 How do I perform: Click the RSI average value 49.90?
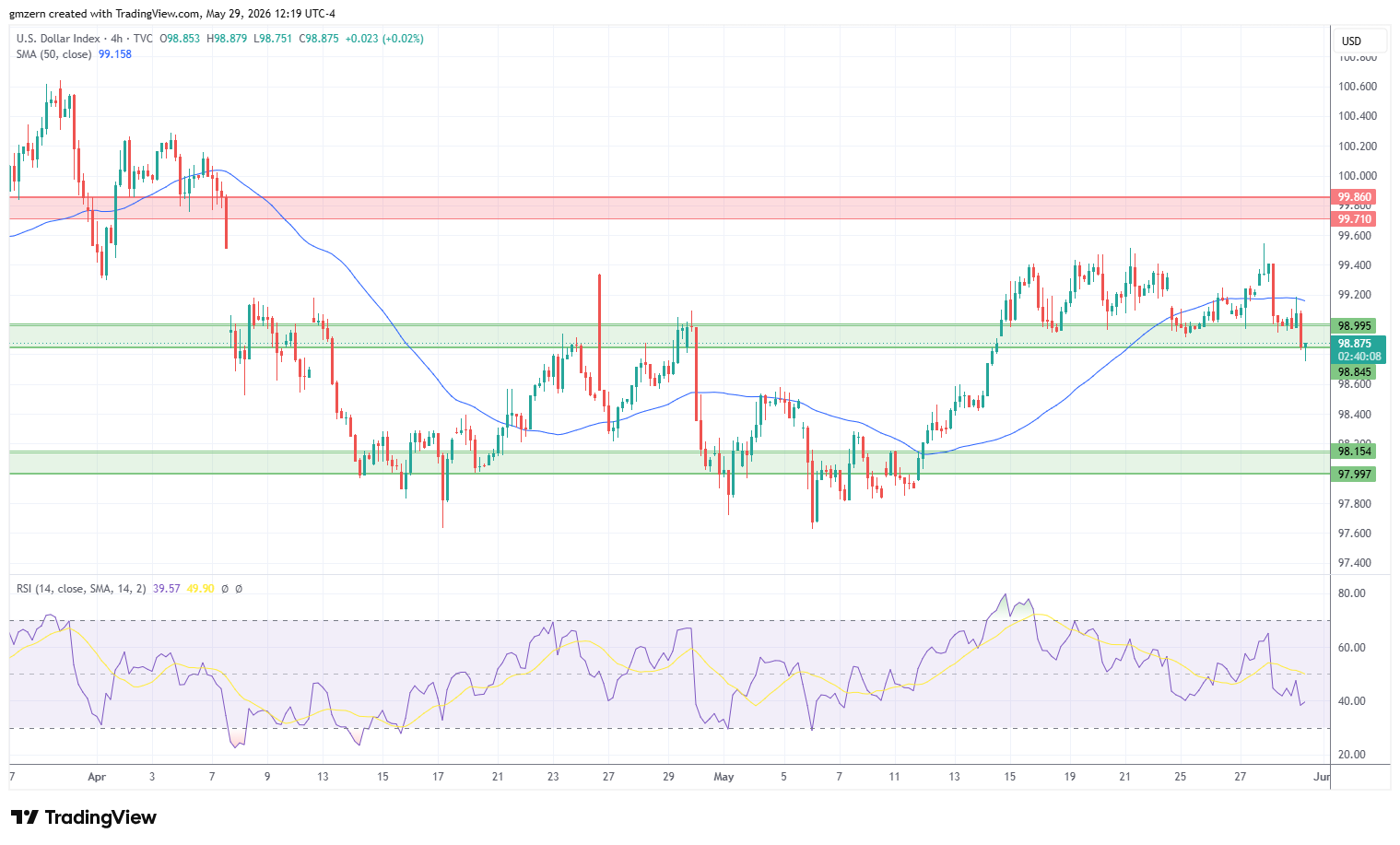(201, 588)
